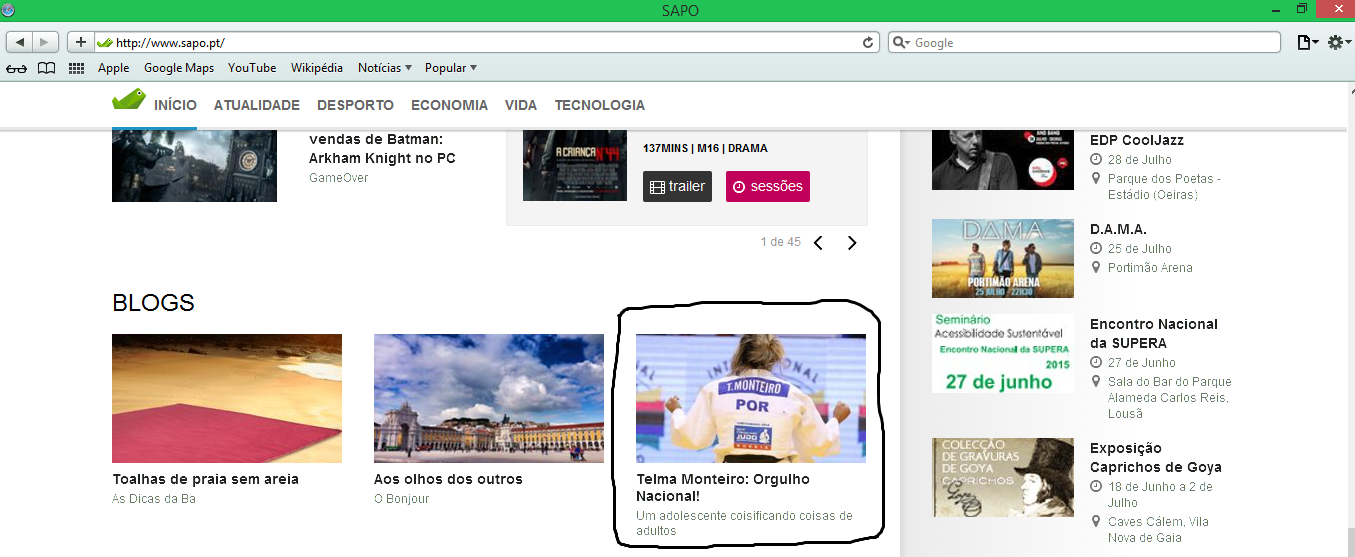This screenshot has width=1355, height=557.
Task: Open Encontro Nacional da SUPERA event
Action: [x=1154, y=333]
